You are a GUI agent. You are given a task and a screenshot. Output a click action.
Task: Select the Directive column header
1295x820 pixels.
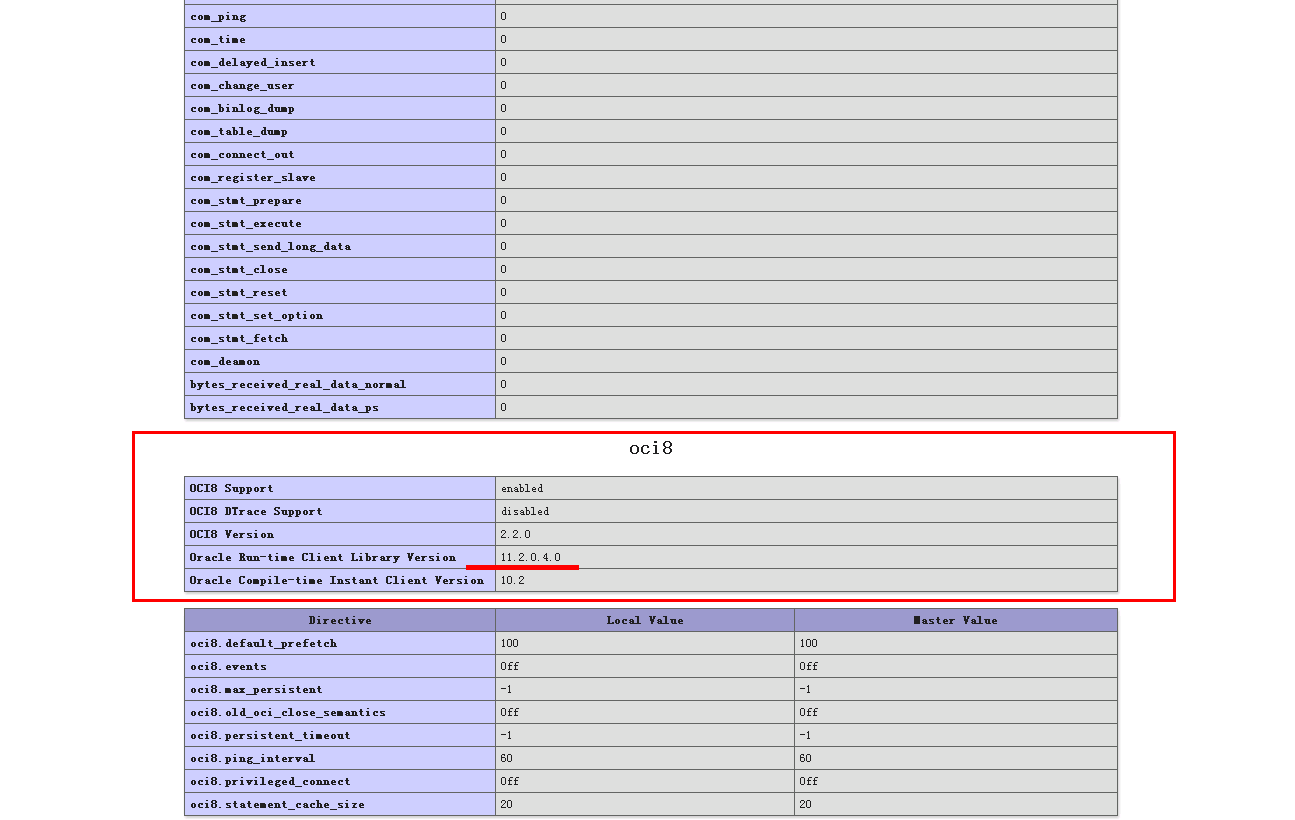[x=340, y=620]
